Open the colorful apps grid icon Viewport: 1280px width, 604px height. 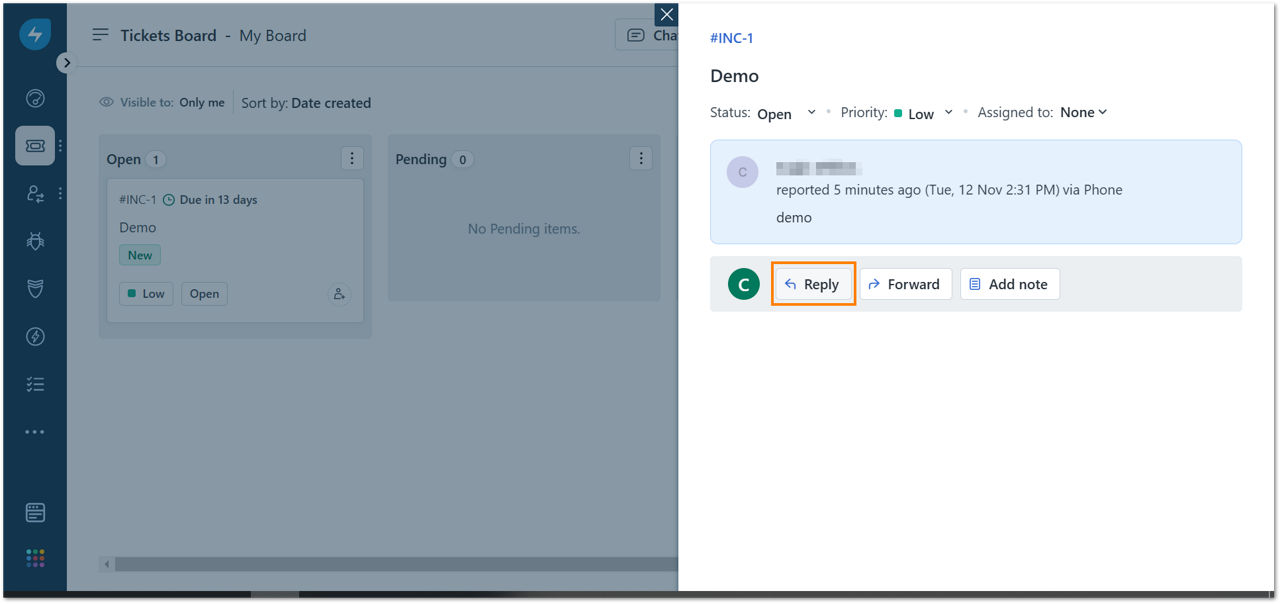point(35,558)
